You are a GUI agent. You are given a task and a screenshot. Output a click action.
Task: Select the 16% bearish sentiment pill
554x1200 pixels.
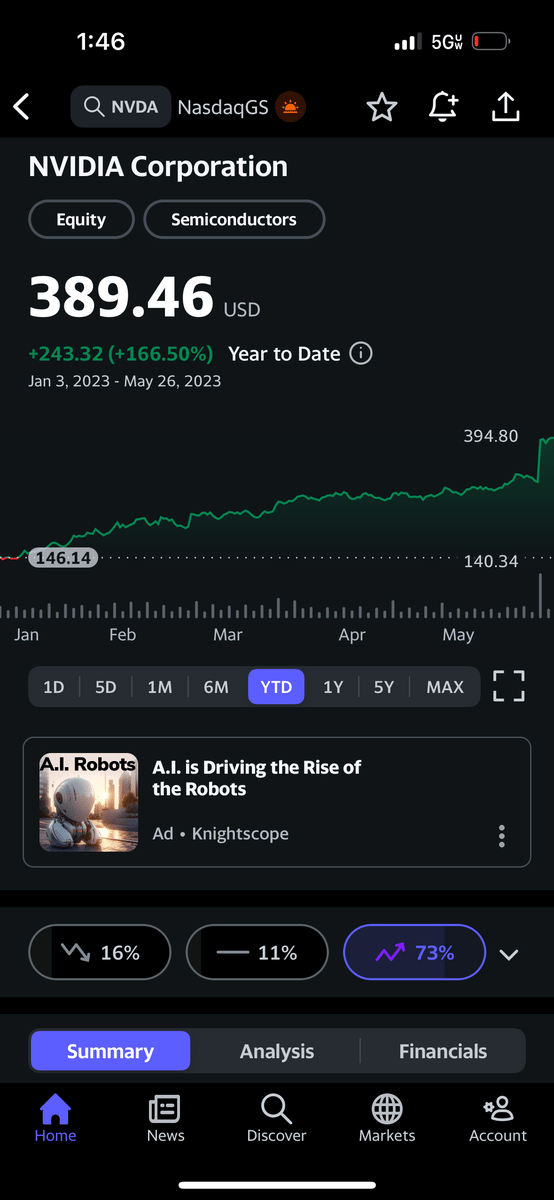(100, 953)
